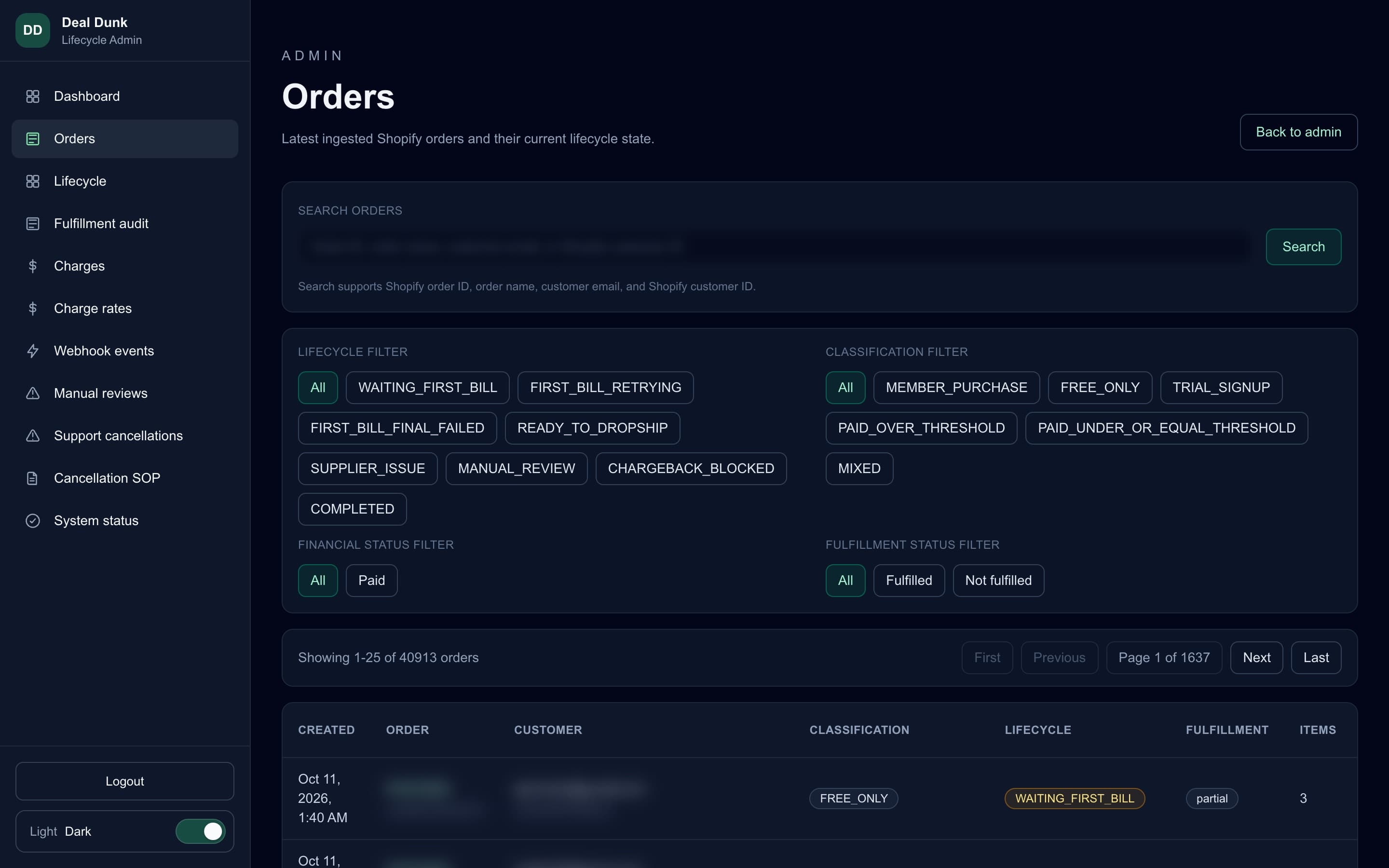This screenshot has width=1389, height=868.
Task: Select FIRST_BILL_RETRYING lifecycle filter
Action: click(606, 388)
